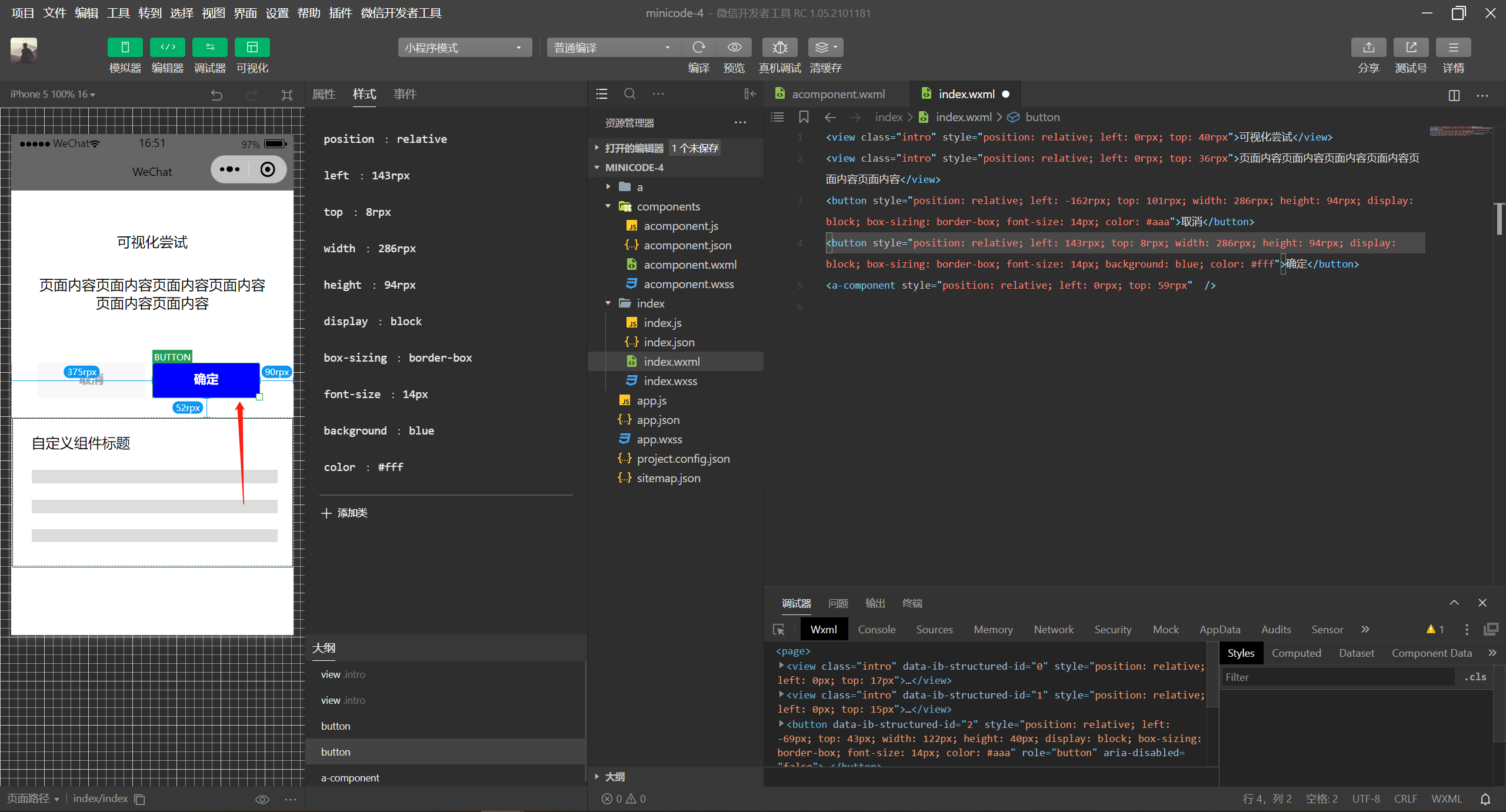Switch to the 事件 tab
Image resolution: width=1506 pixels, height=812 pixels.
(x=405, y=94)
